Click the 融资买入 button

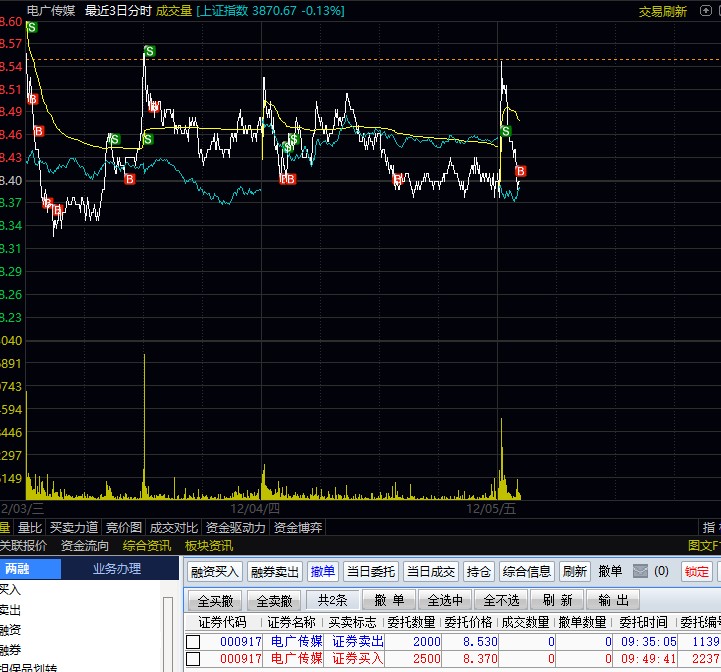[215, 572]
